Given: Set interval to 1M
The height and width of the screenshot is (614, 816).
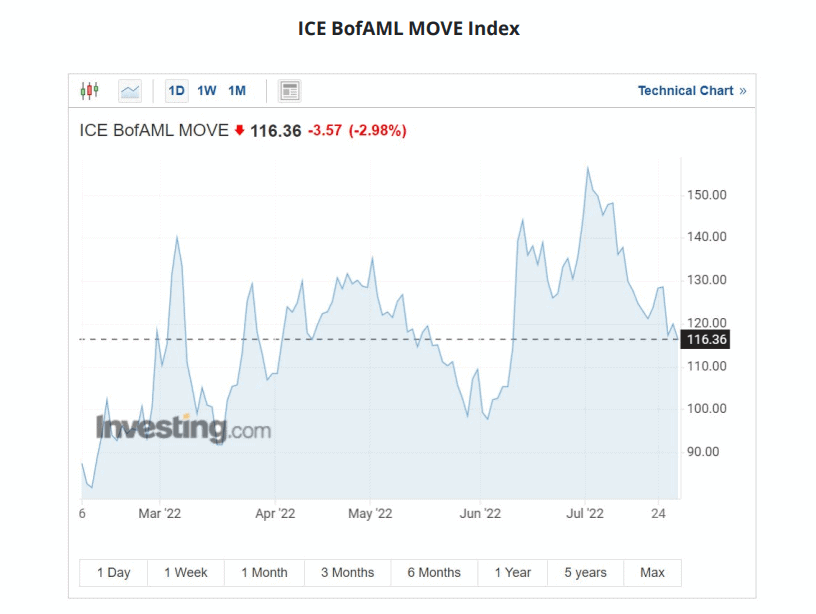Looking at the screenshot, I should (237, 91).
